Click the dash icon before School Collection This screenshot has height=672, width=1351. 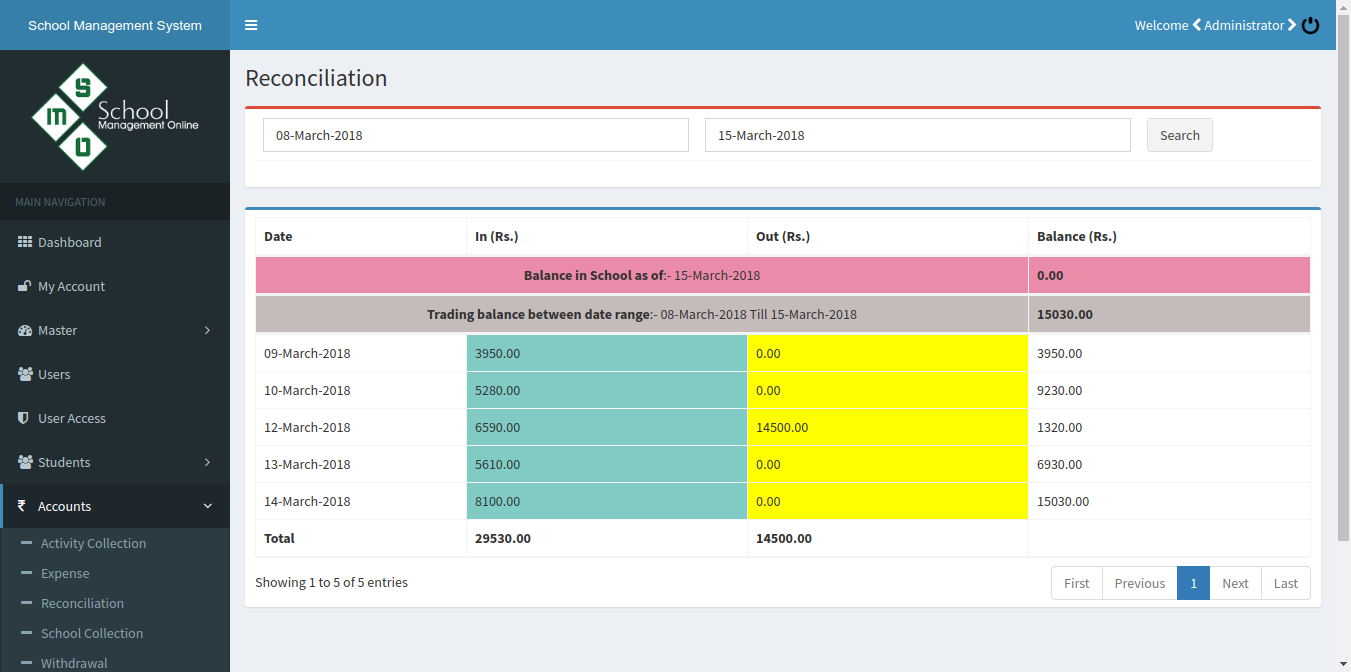point(26,633)
